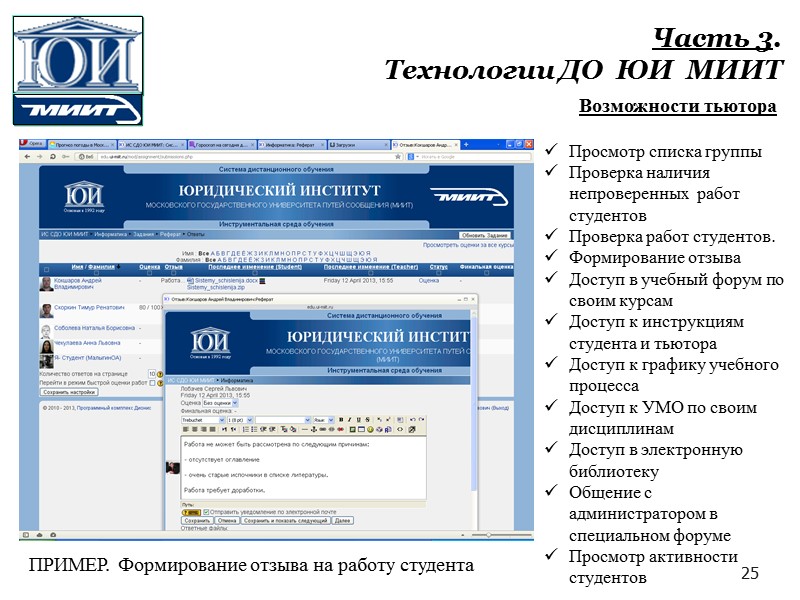Viewport: 800px width, 600px height.
Task: Toggle the quick grading mode checkbox
Action: coord(152,383)
